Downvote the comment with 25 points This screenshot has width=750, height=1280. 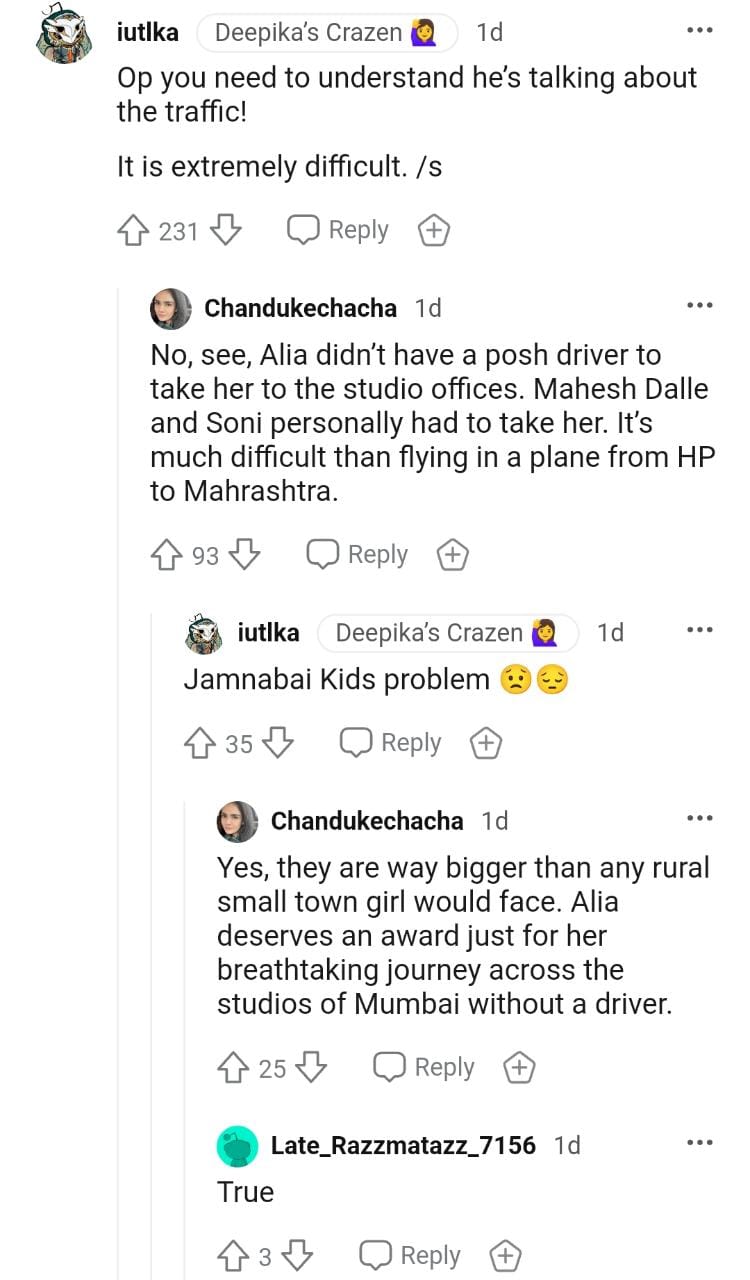pyautogui.click(x=312, y=1068)
